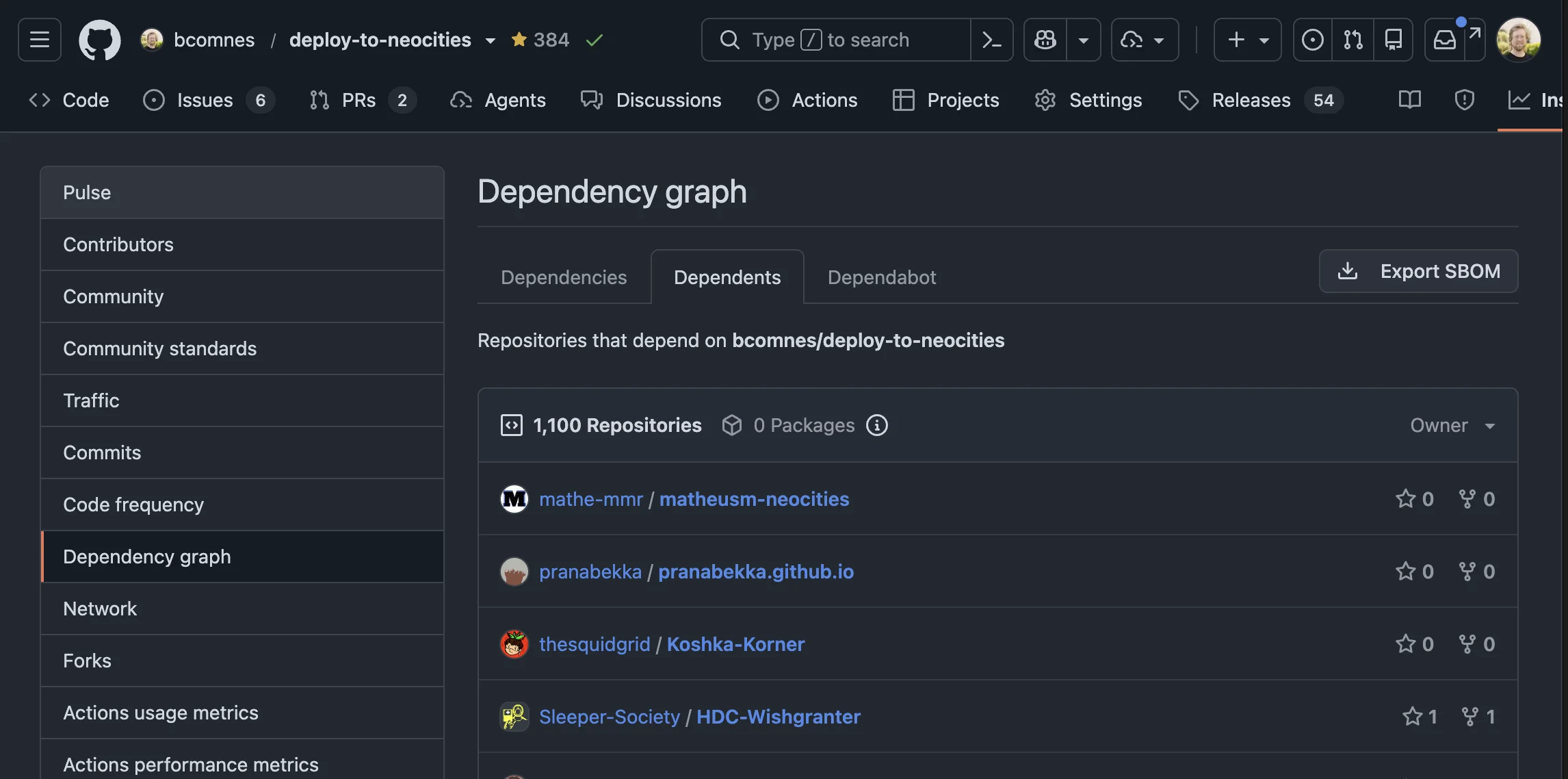Open the Releases tab
This screenshot has width=1568, height=779.
point(1260,100)
